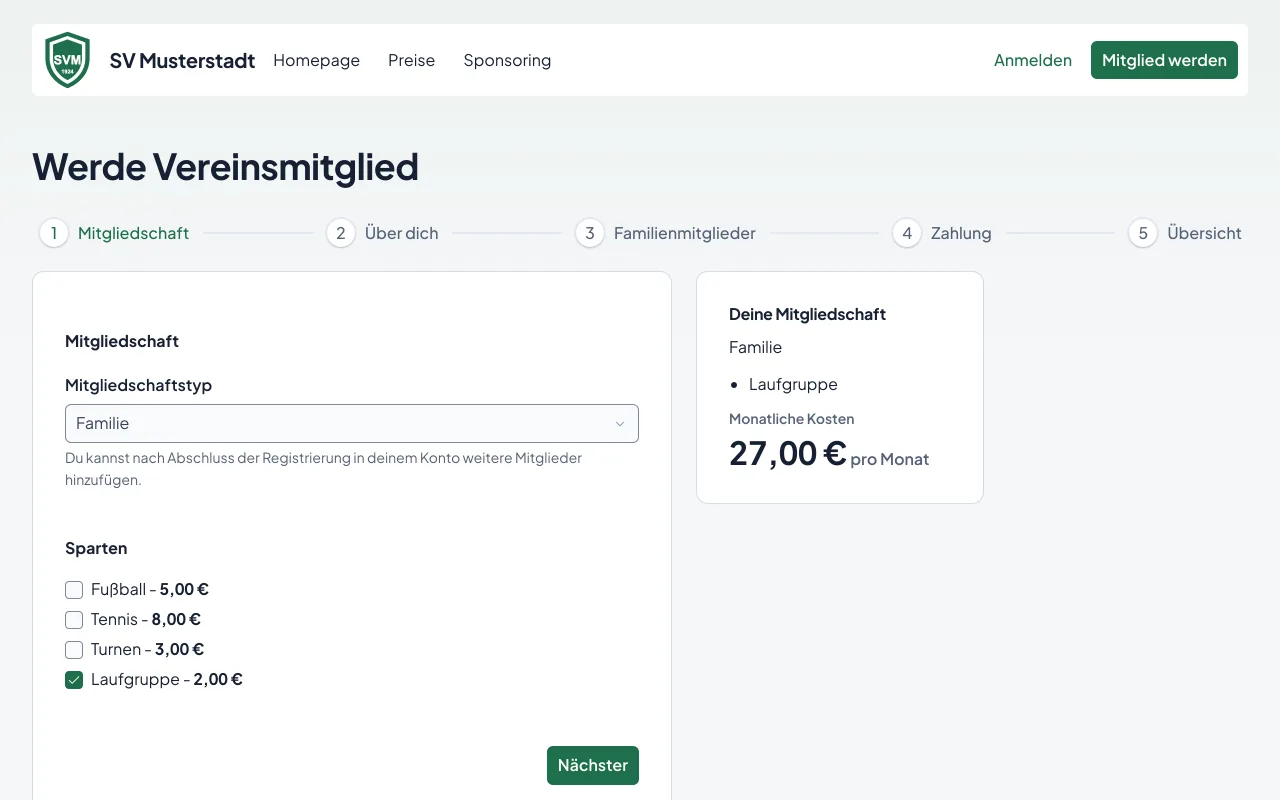Tick the Turnen checkbox
The width and height of the screenshot is (1280, 800).
74,650
